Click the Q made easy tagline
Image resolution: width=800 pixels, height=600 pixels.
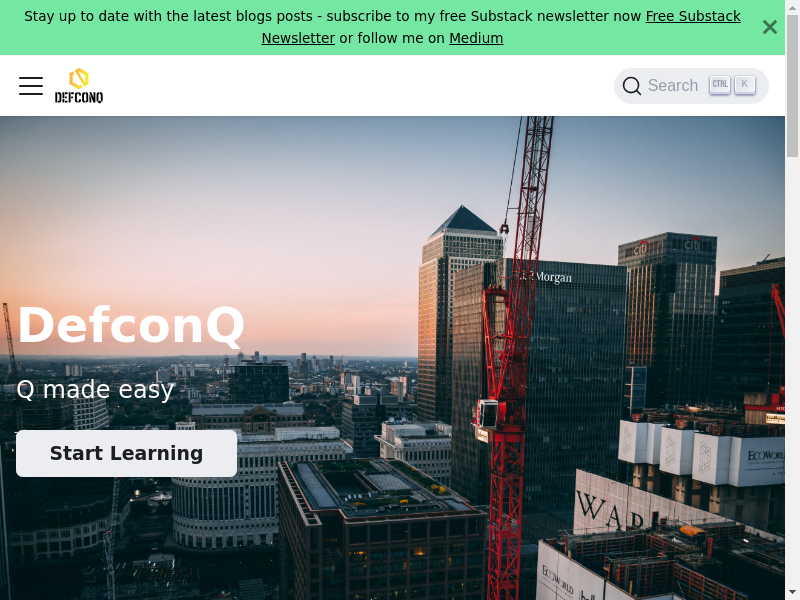click(x=95, y=390)
